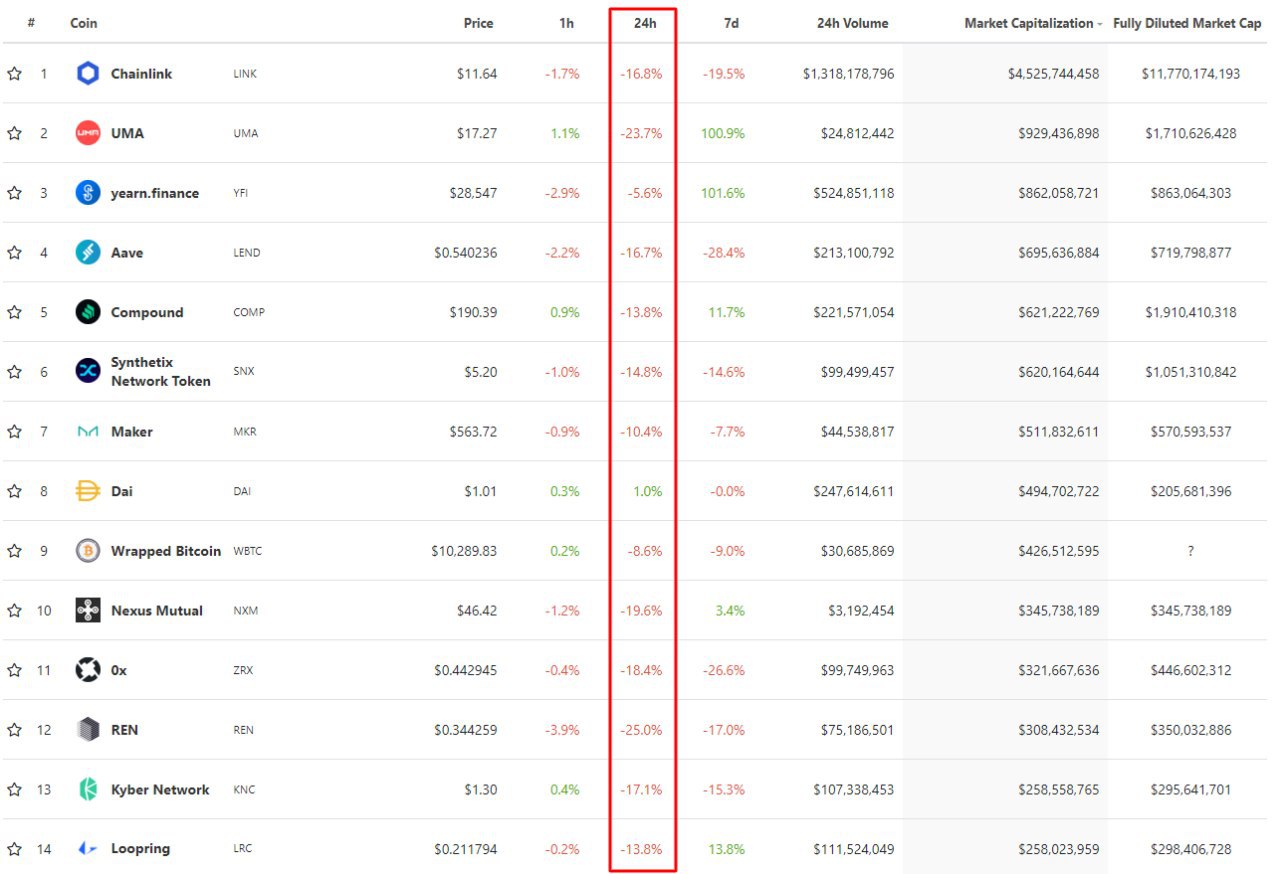Open the Aave coin name link
Viewport: 1280px width, 874px height.
click(127, 253)
